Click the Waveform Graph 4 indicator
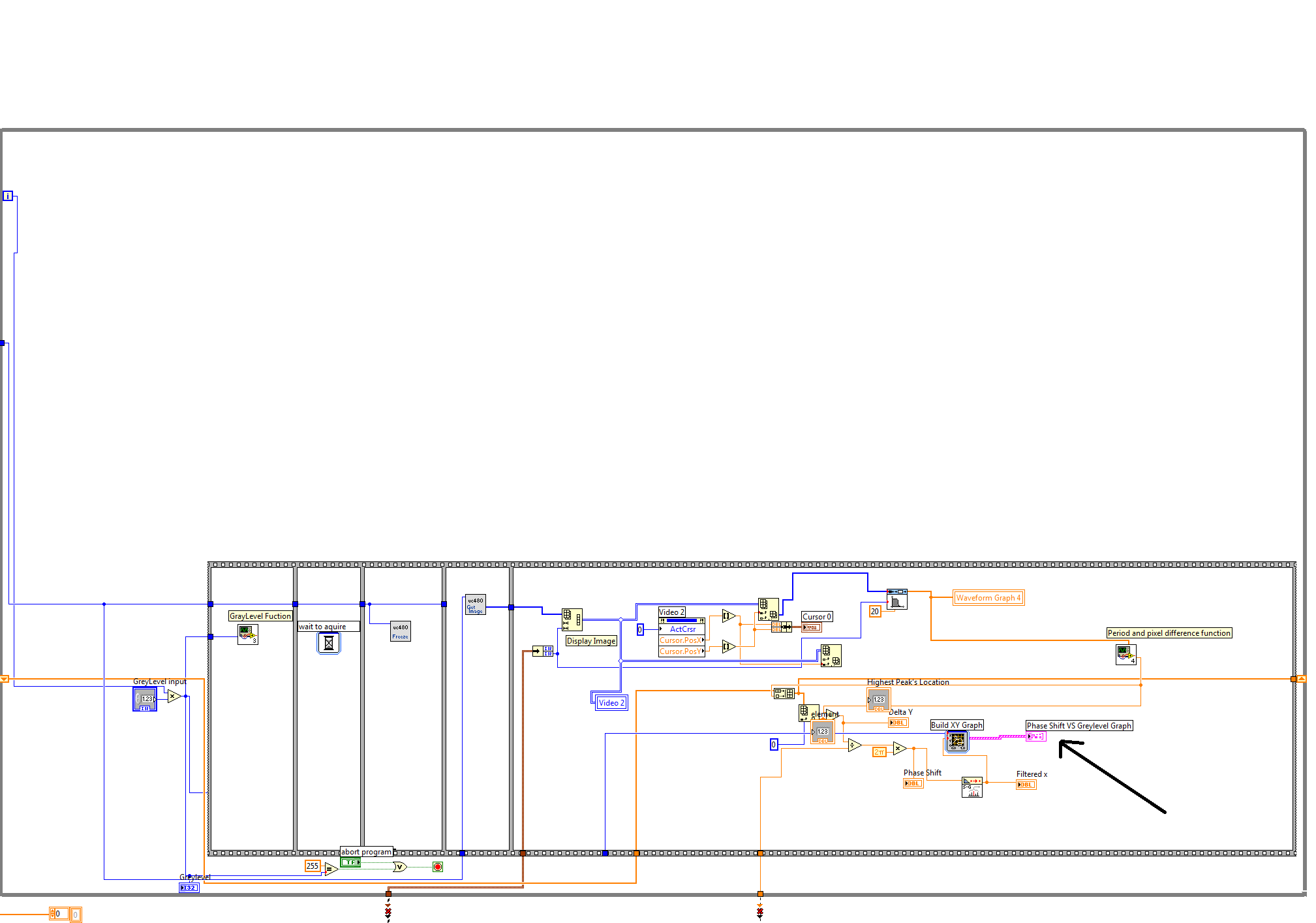 988,597
